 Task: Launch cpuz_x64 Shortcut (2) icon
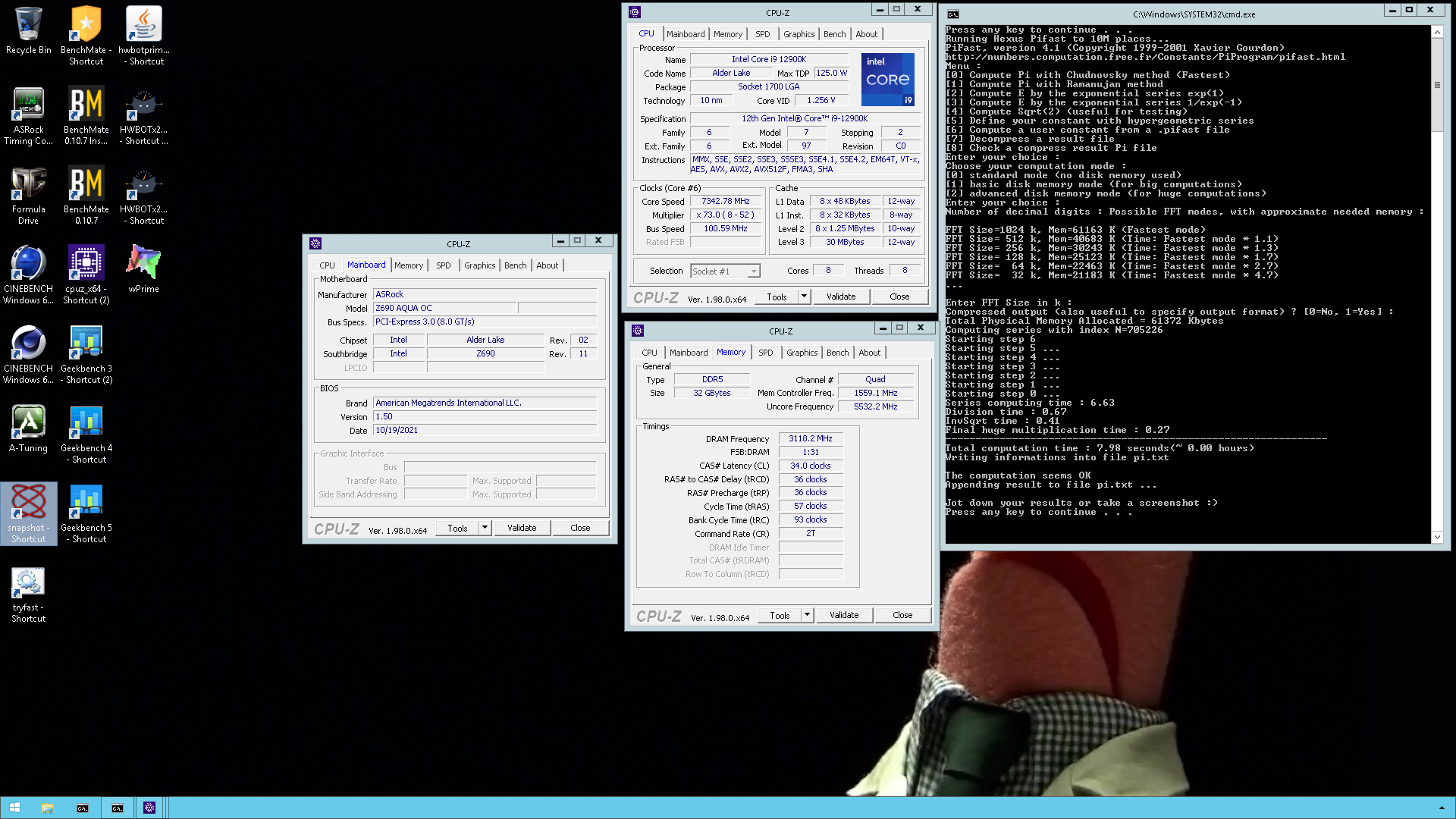pos(86,275)
